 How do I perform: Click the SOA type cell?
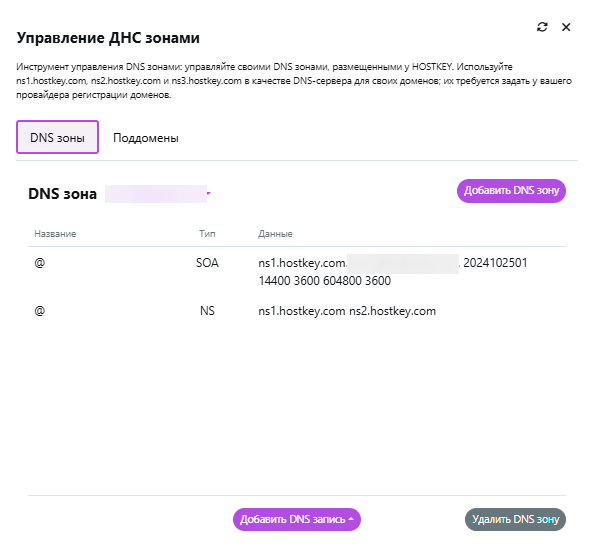pyautogui.click(x=207, y=263)
